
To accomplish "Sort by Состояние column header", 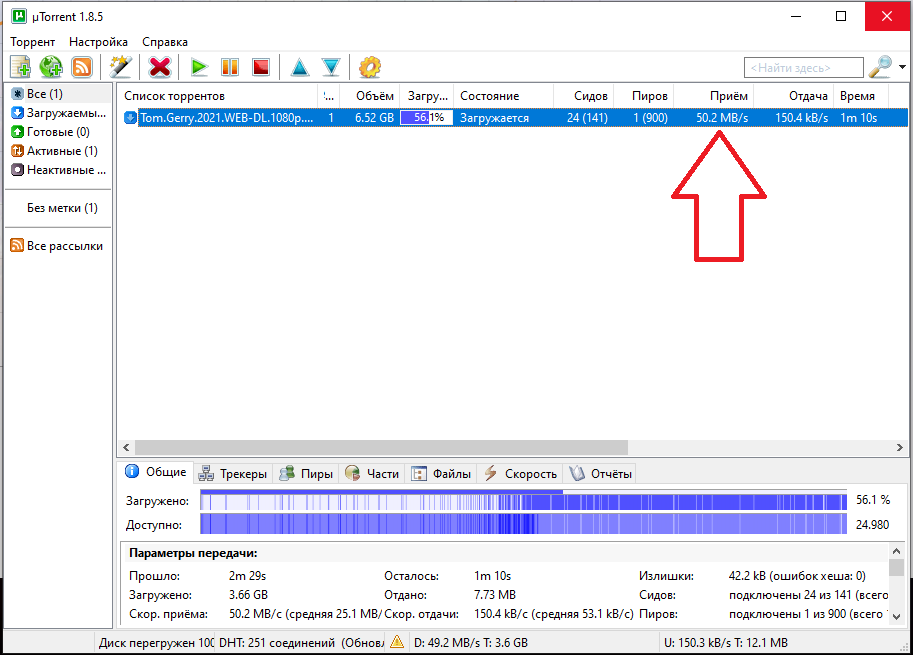I will tap(504, 96).
